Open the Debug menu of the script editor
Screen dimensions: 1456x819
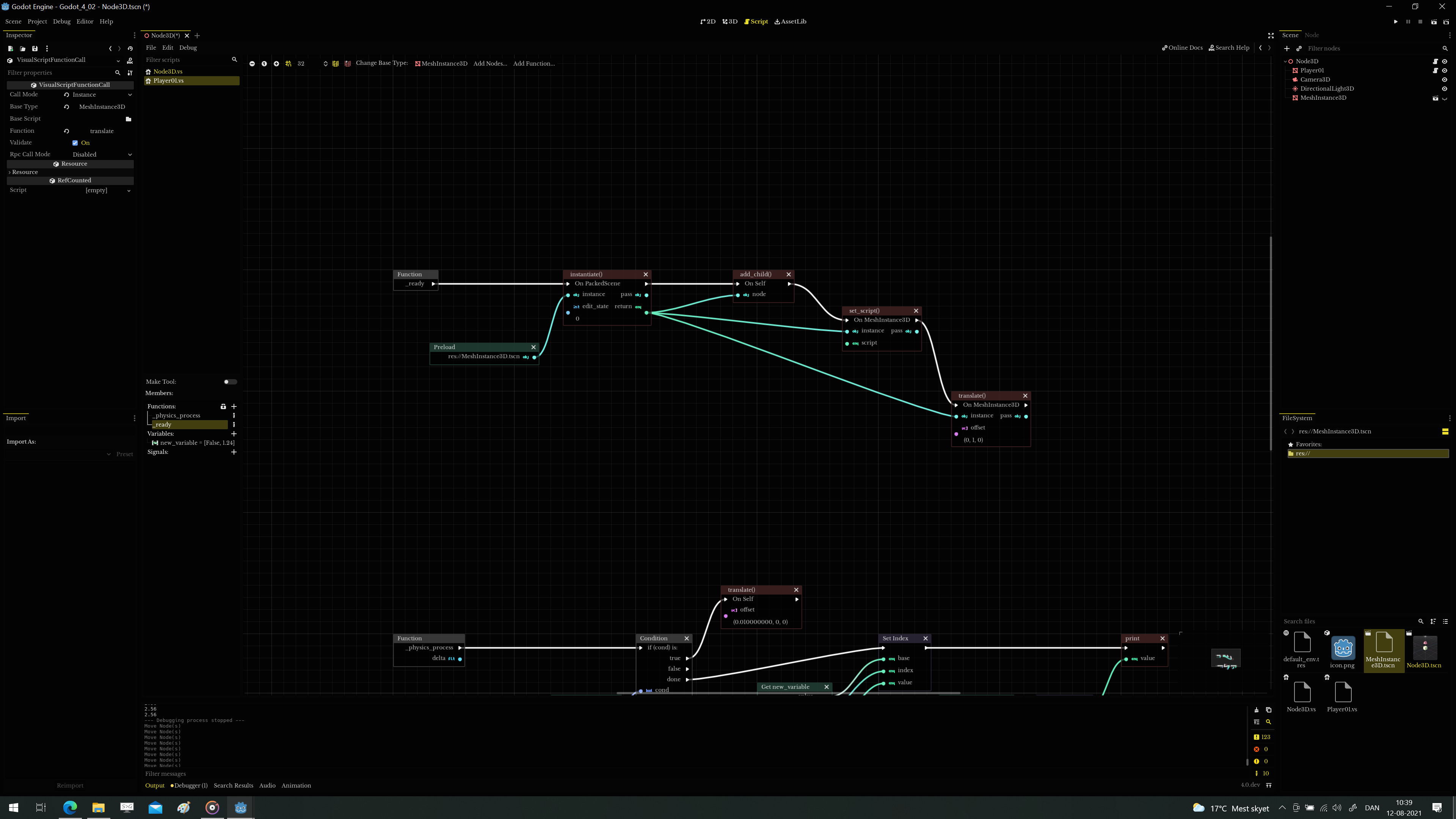(x=188, y=47)
